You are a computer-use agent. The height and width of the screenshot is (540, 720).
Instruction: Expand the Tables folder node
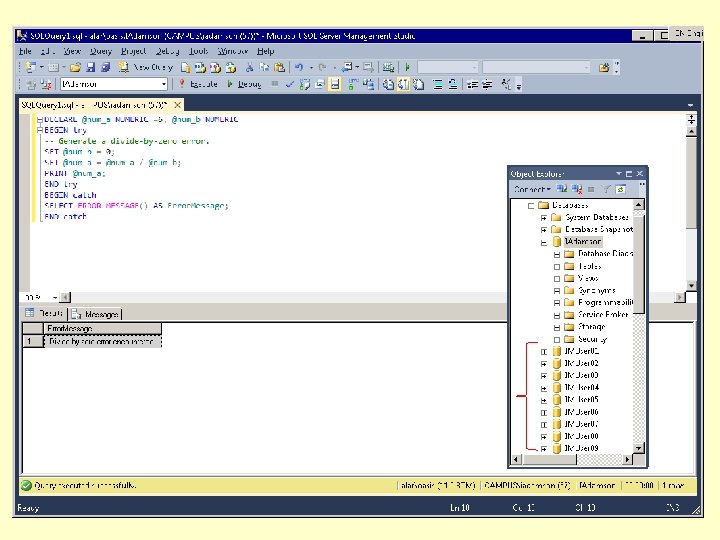click(x=557, y=266)
